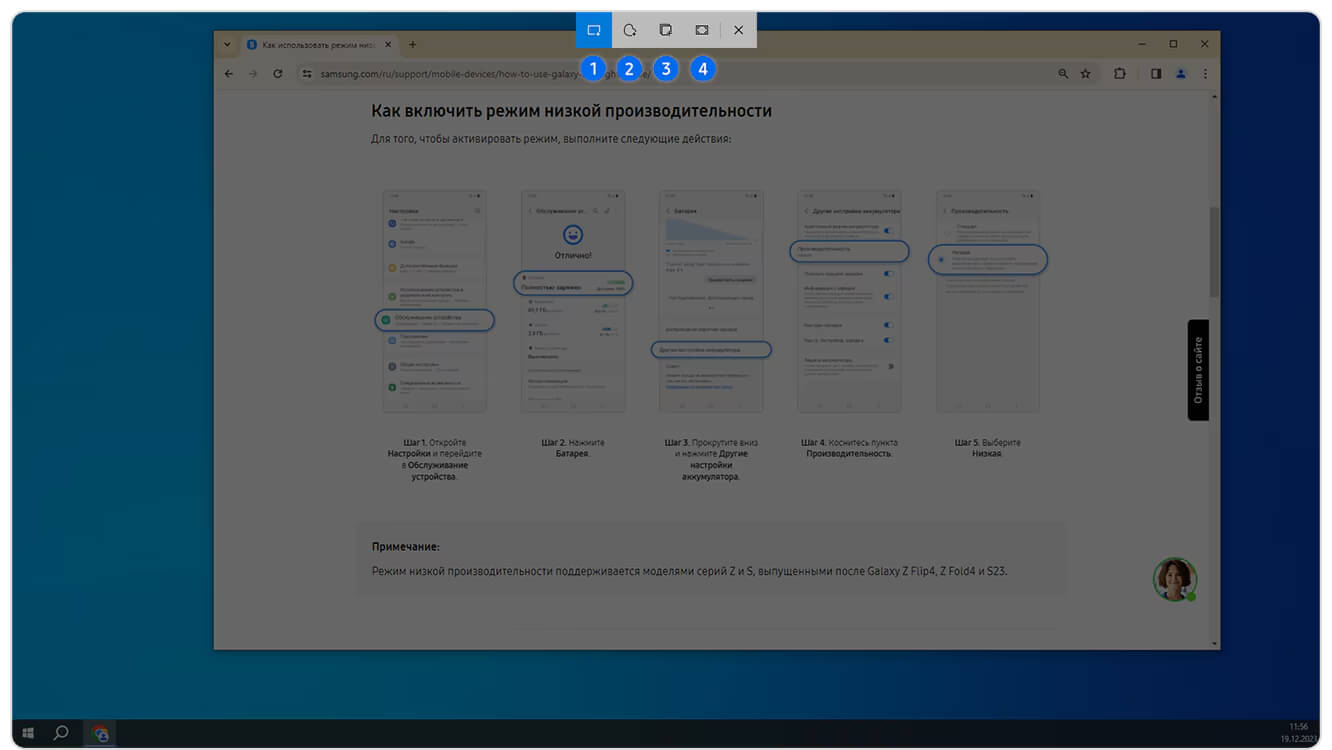Bookmark this page with the star icon
This screenshot has width=1332, height=750.
pos(1085,74)
